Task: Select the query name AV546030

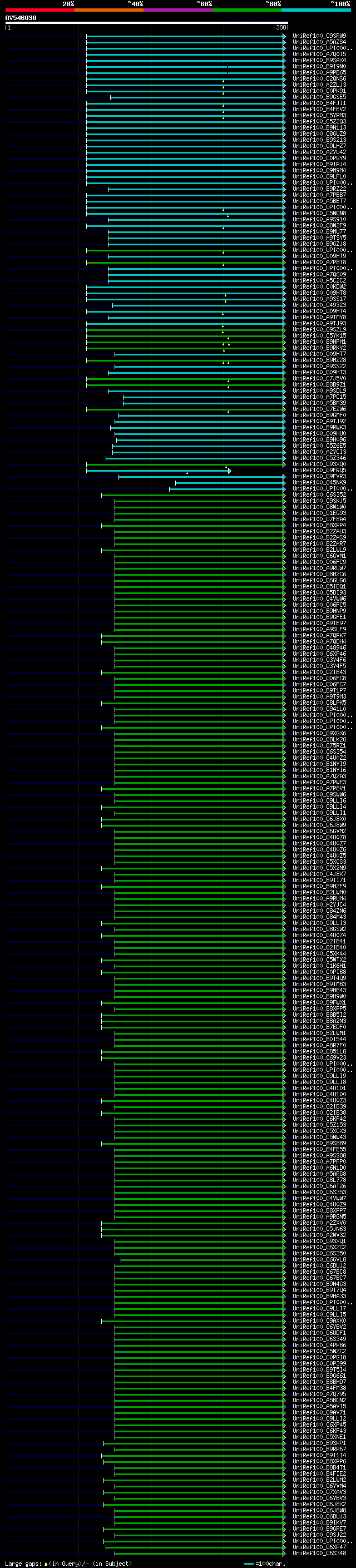Action: (x=21, y=18)
